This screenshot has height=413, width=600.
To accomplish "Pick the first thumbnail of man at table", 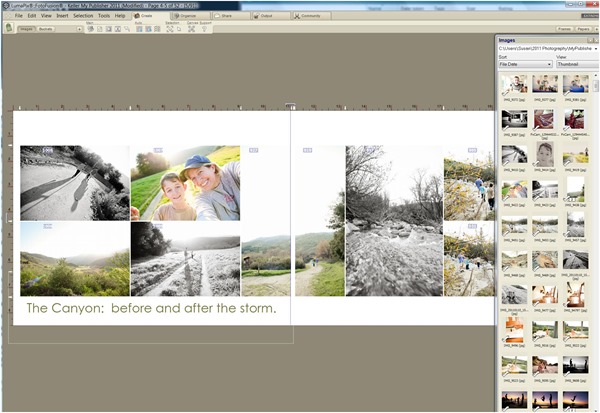I will tap(514, 84).
